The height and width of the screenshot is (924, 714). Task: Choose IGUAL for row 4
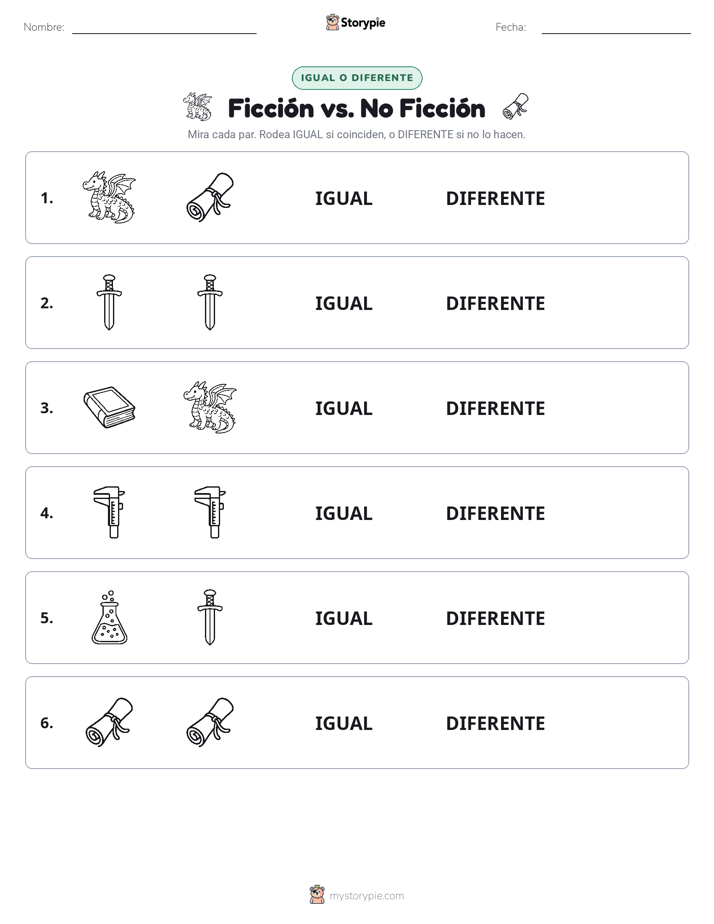[343, 513]
